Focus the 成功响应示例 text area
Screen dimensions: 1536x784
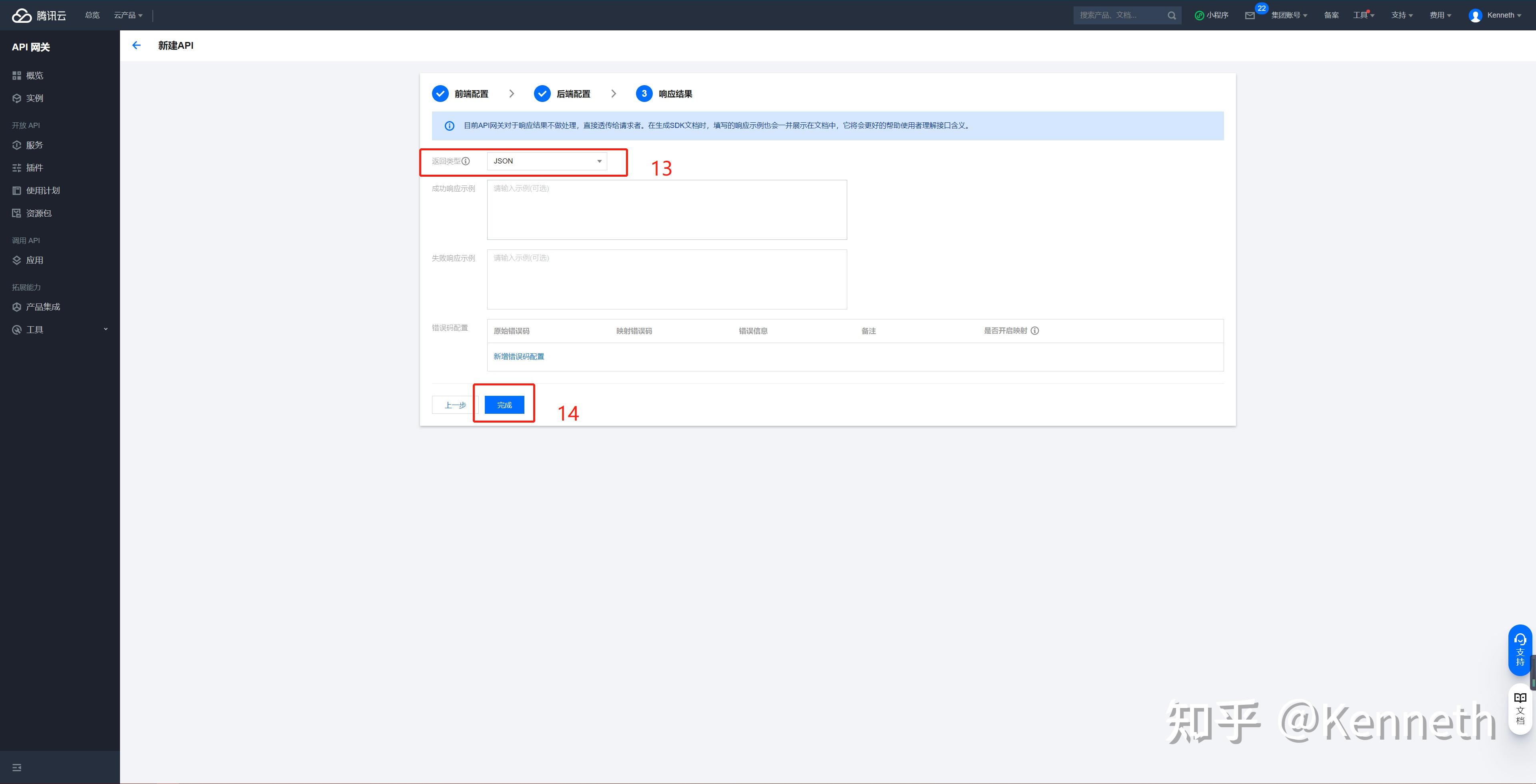pyautogui.click(x=666, y=210)
